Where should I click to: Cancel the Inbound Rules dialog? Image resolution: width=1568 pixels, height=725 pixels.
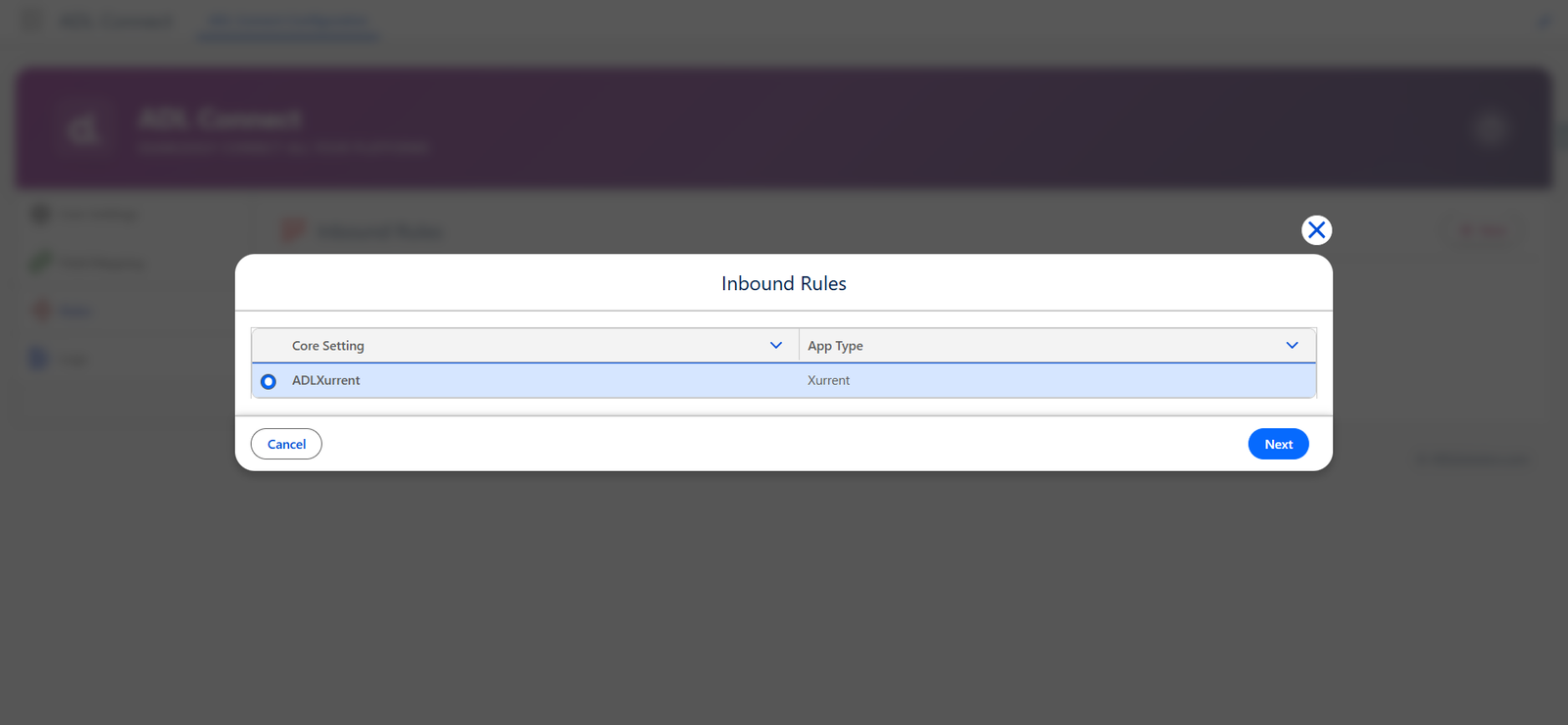pyautogui.click(x=286, y=444)
